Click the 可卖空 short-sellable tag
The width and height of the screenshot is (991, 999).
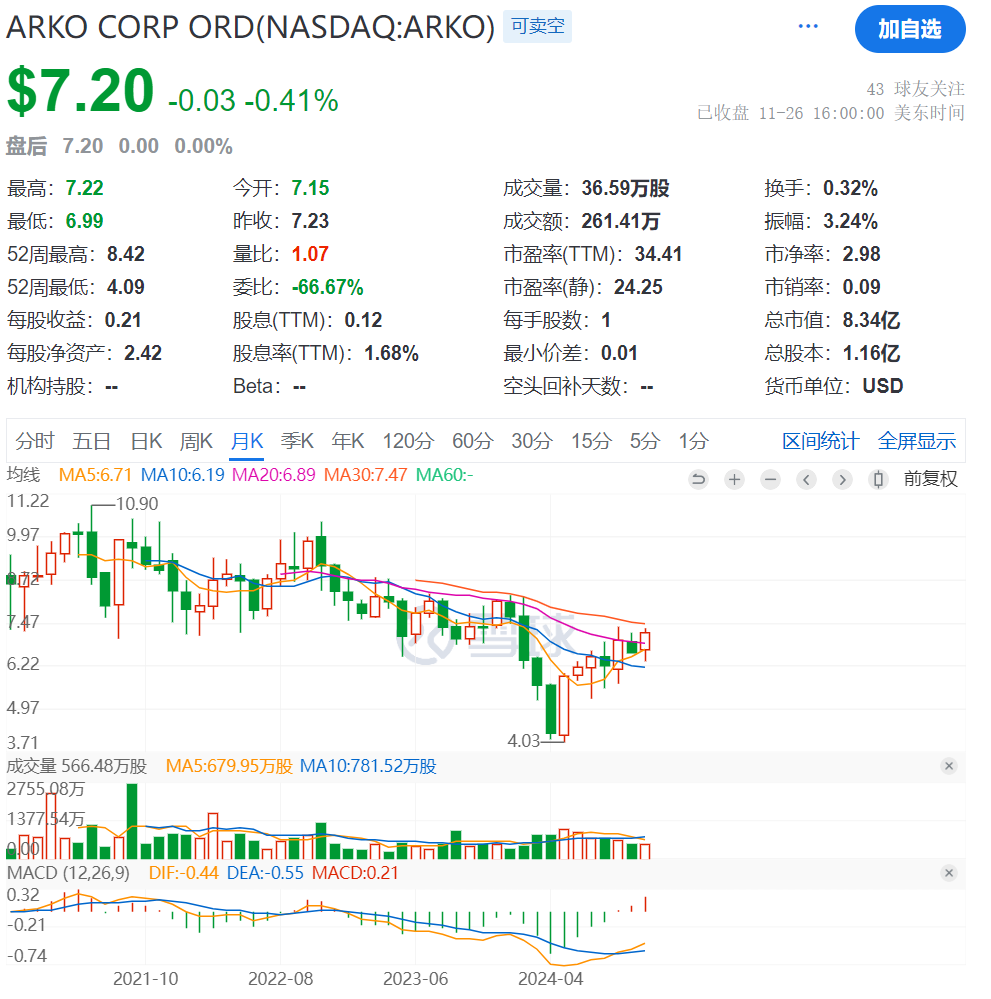537,27
